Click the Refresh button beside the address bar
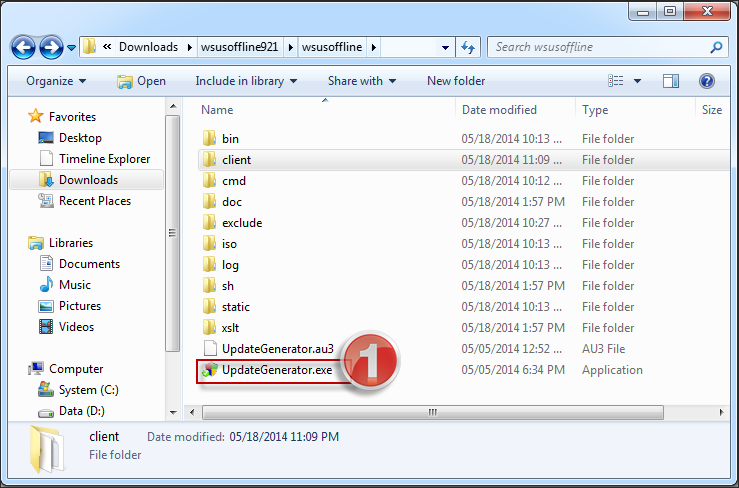 pyautogui.click(x=468, y=47)
